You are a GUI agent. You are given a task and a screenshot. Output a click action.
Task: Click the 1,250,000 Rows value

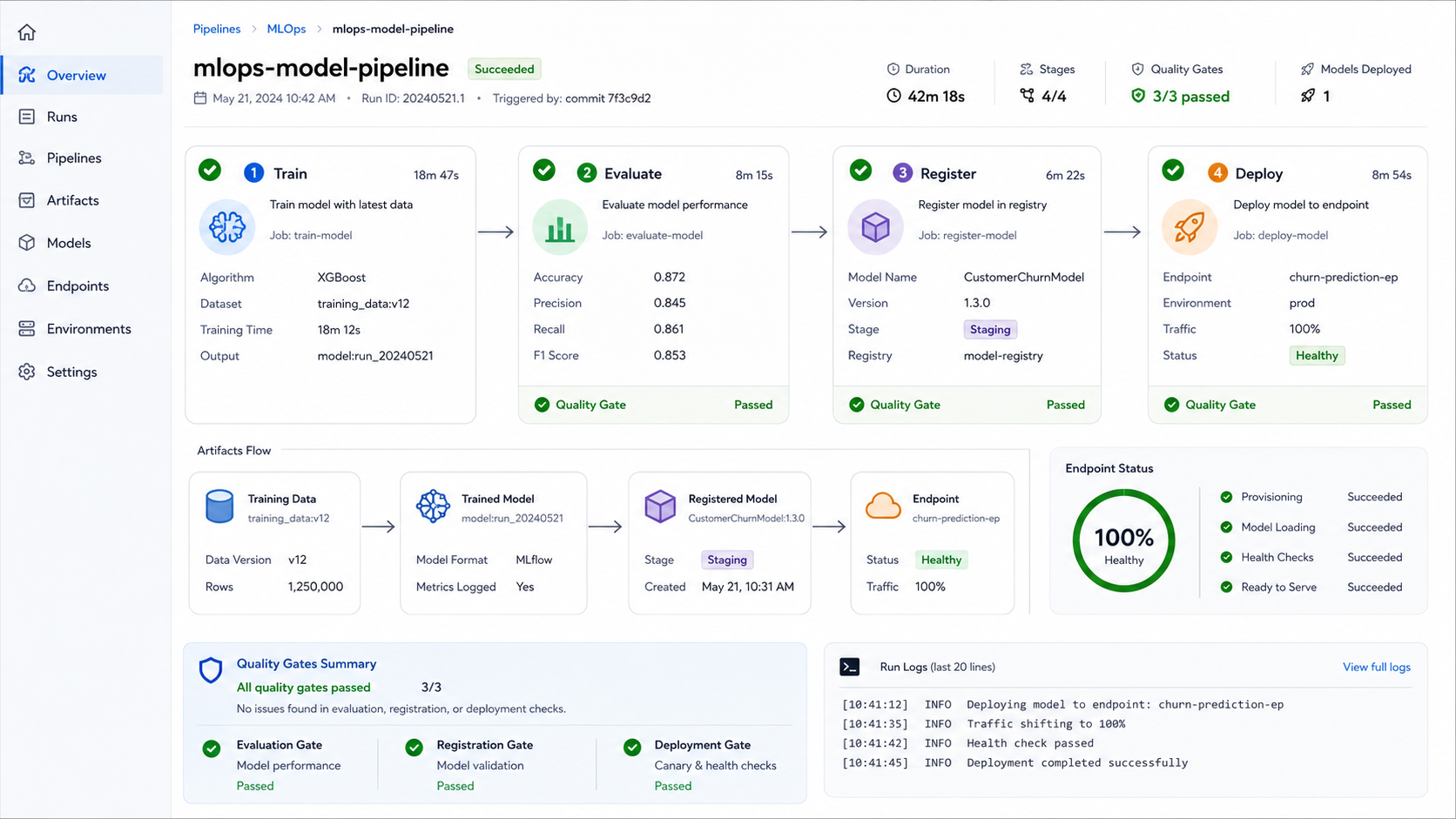pyautogui.click(x=315, y=587)
